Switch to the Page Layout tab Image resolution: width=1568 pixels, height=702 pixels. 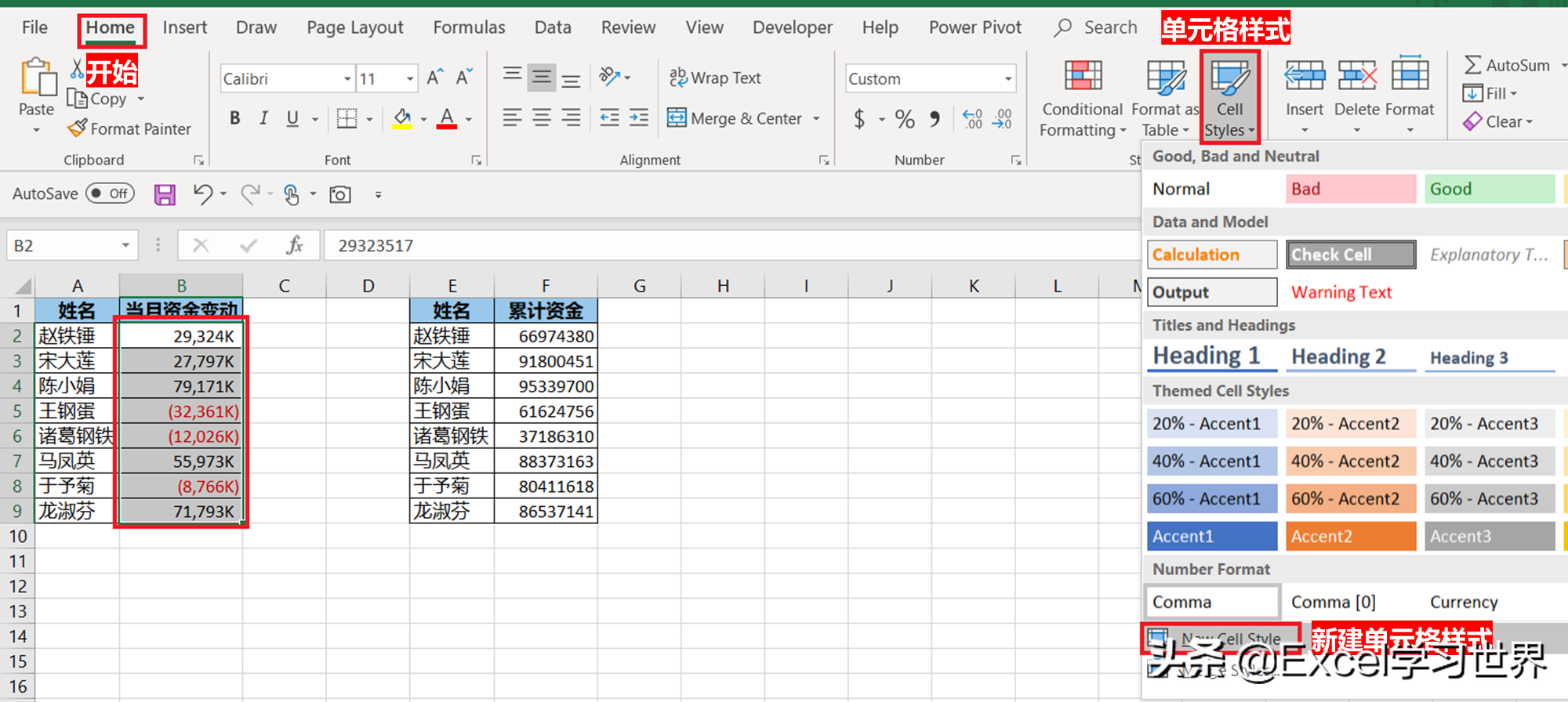[355, 27]
